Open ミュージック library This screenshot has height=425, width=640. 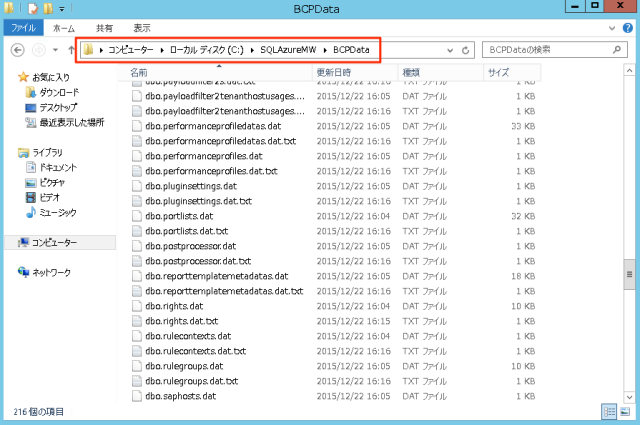[x=58, y=212]
